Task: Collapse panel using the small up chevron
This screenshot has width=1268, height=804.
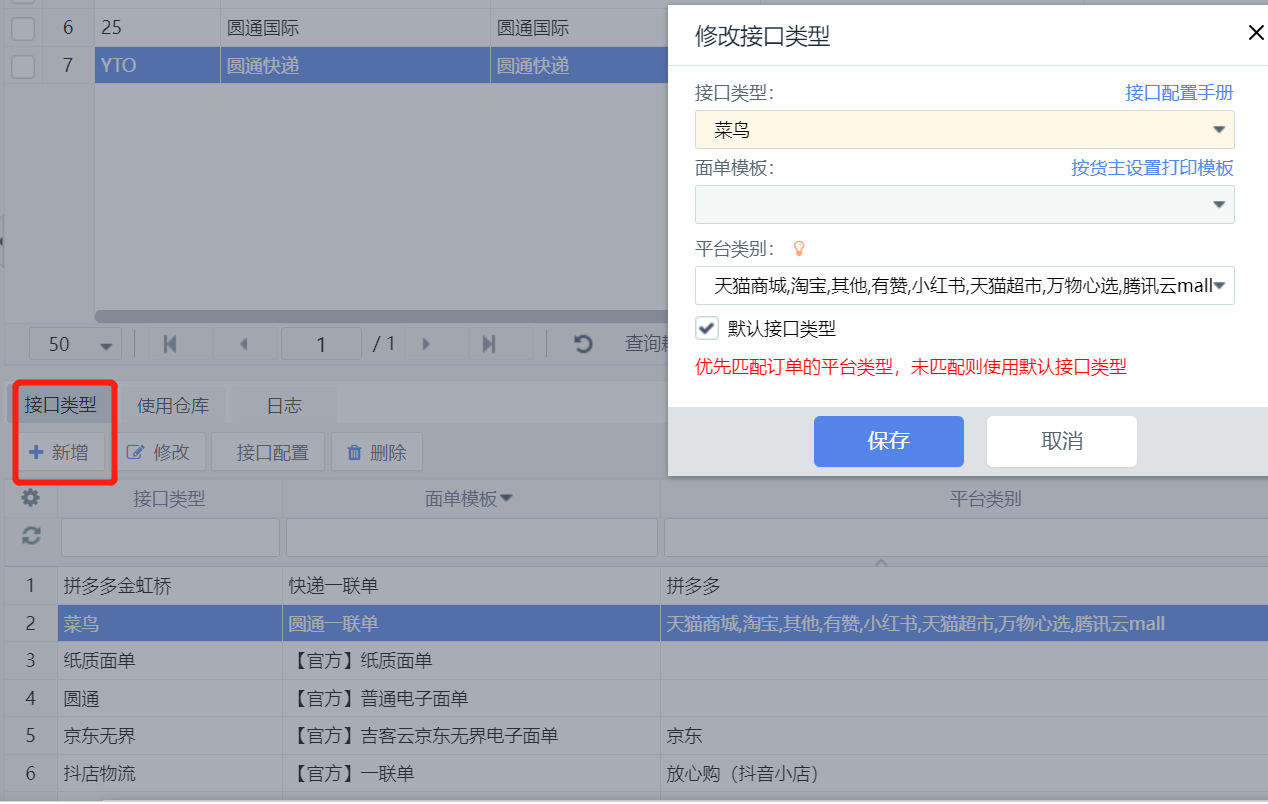Action: [x=881, y=563]
